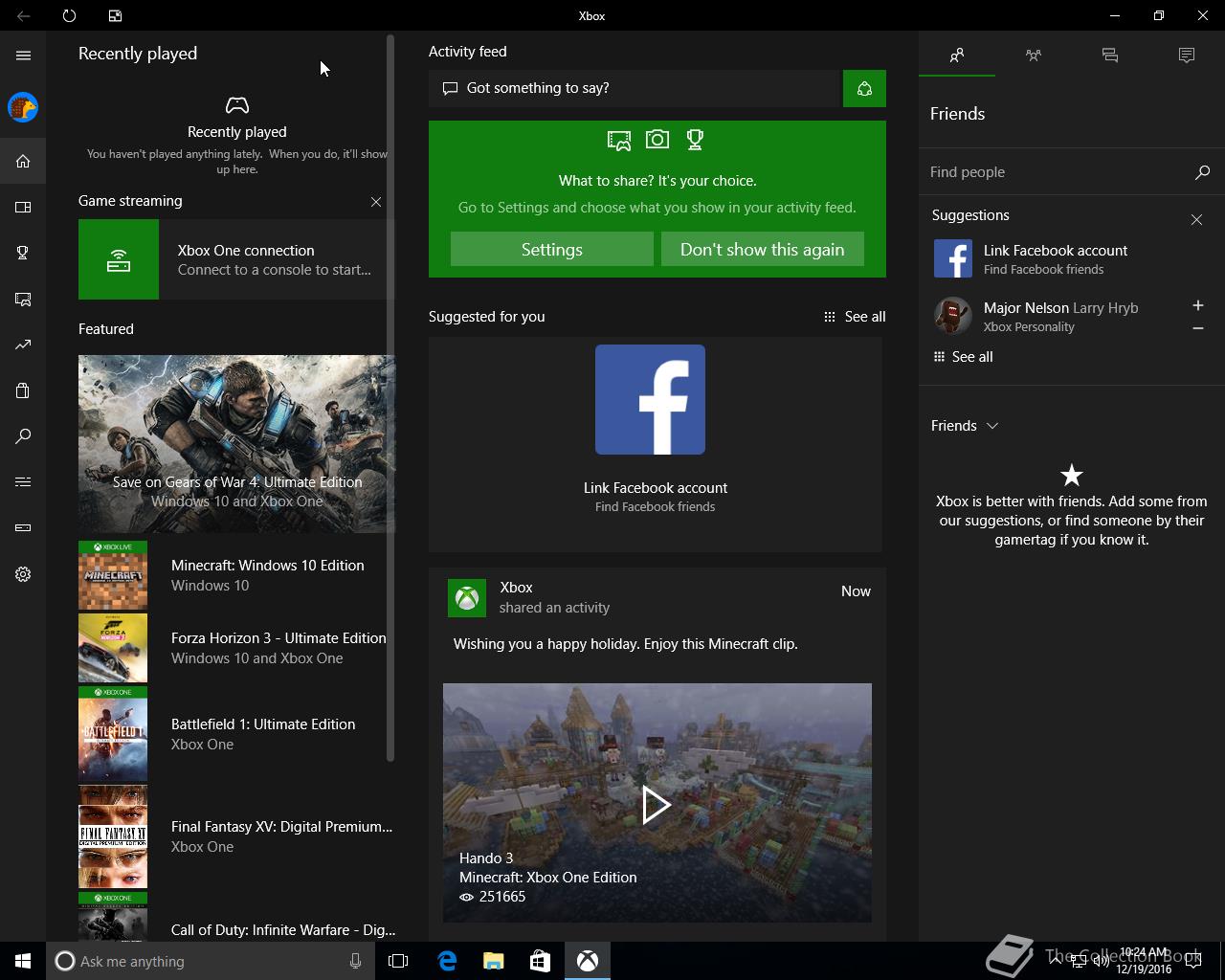Click the Find people search field
This screenshot has width=1225, height=980.
[x=1057, y=172]
